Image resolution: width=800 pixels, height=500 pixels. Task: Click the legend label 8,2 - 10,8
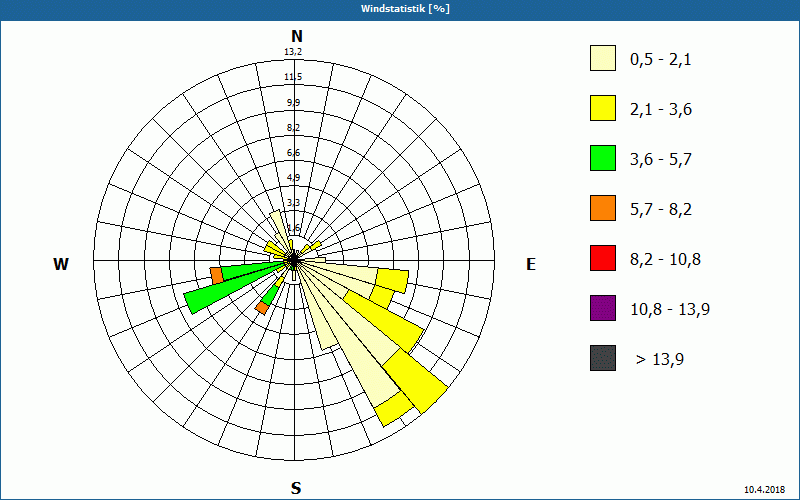pos(665,260)
